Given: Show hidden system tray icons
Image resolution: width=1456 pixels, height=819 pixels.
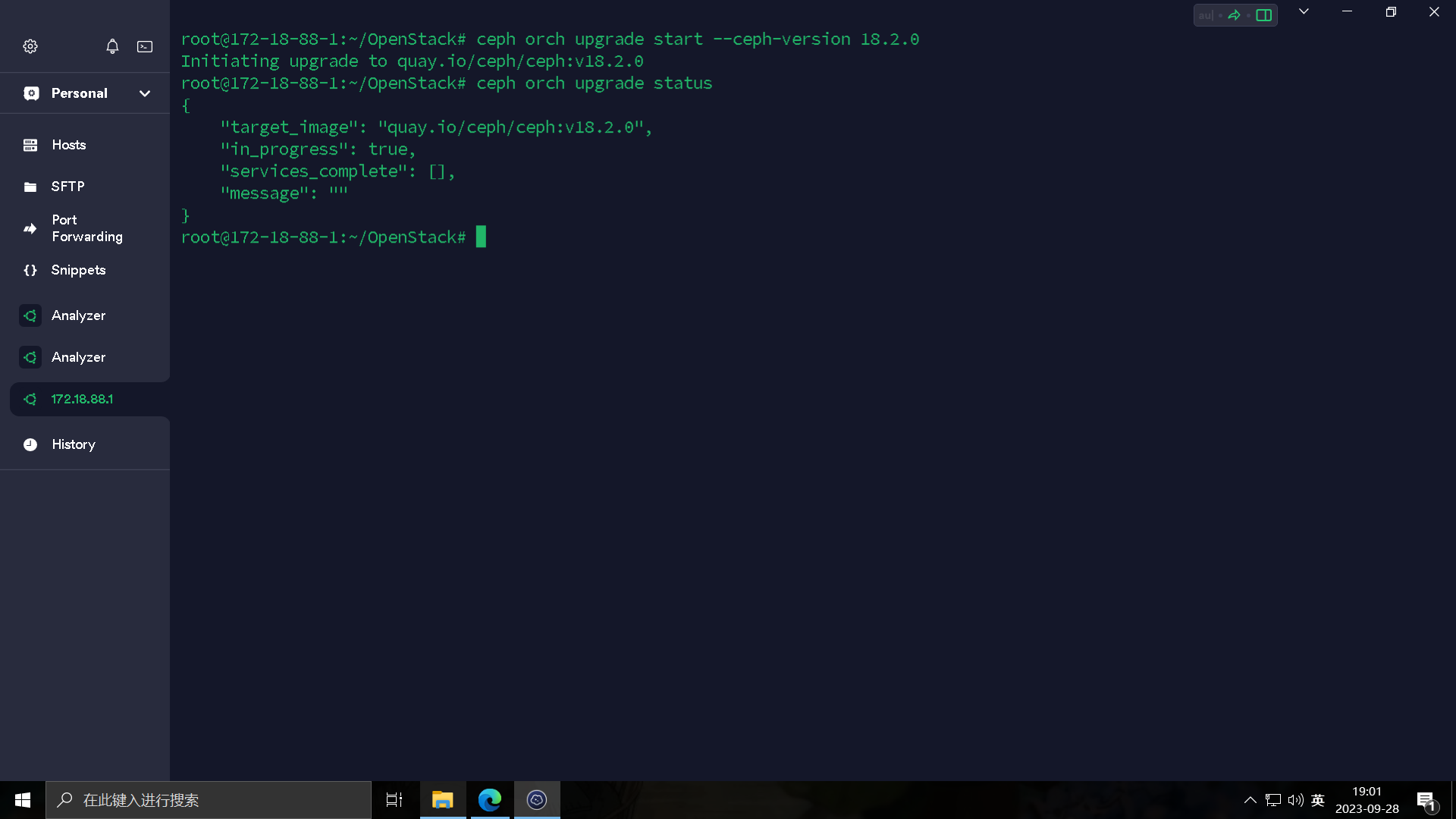Looking at the screenshot, I should [1250, 800].
